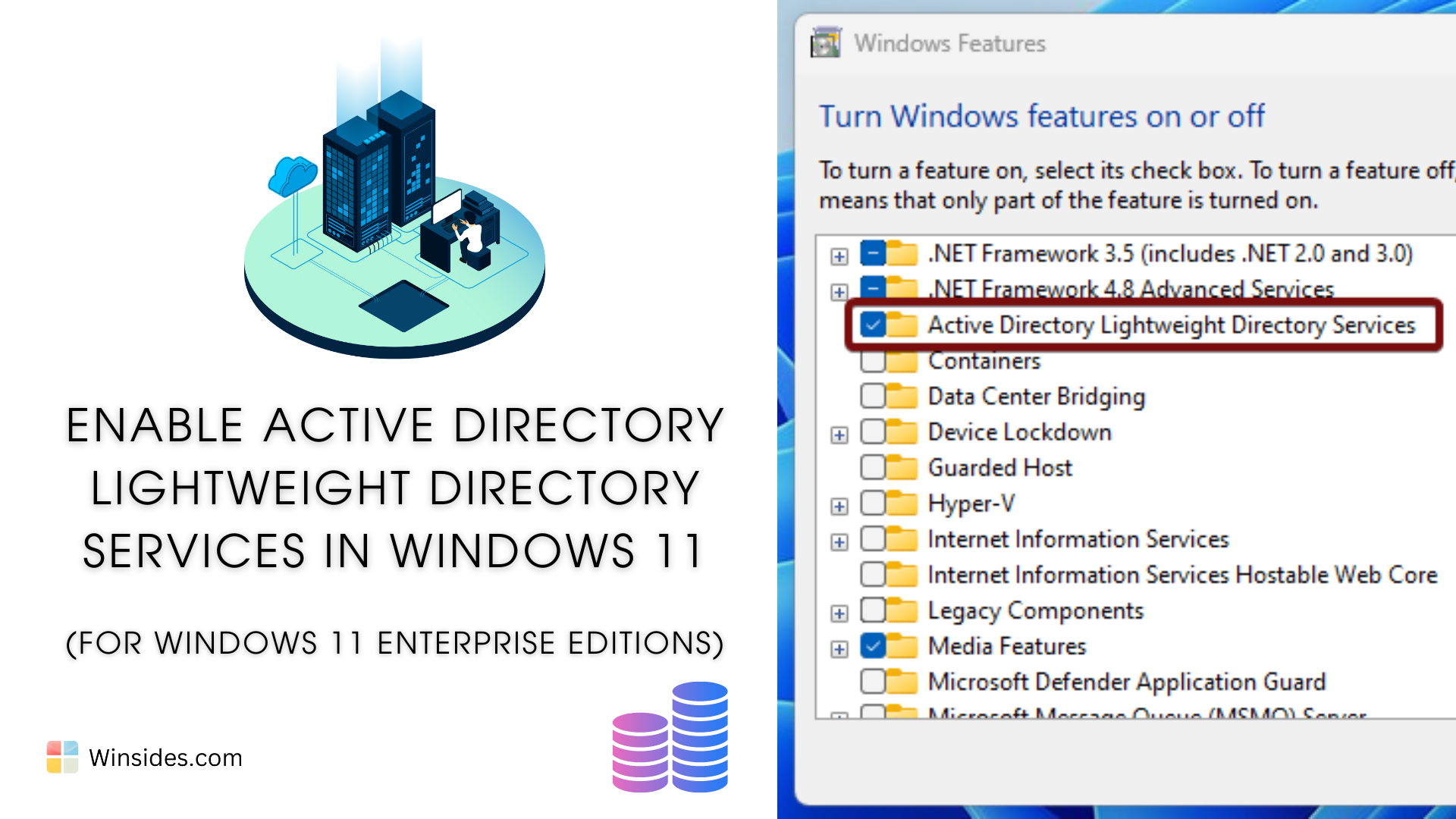Expand the Hyper-V node

pos(839,503)
